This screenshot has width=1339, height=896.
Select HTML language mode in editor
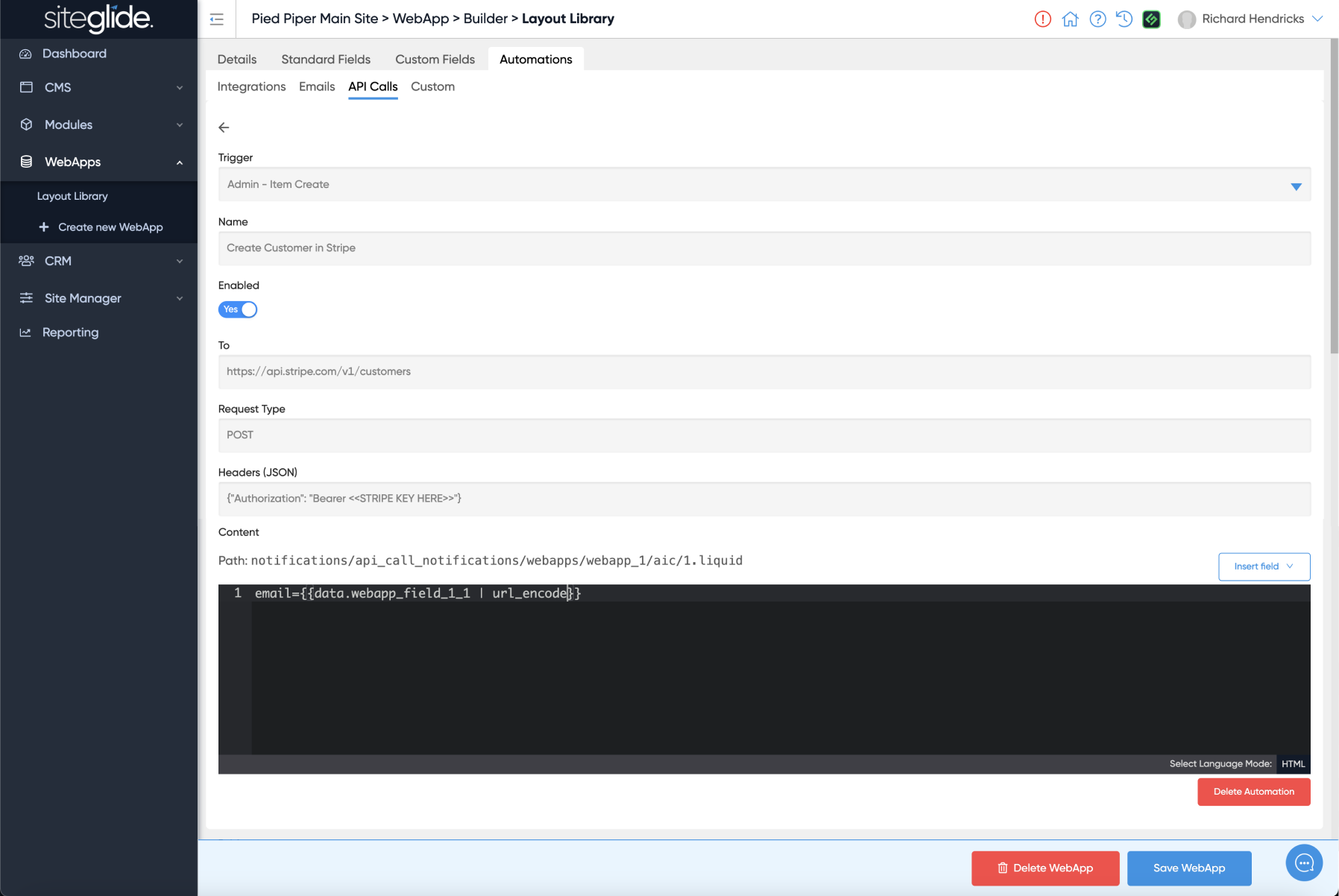point(1293,764)
